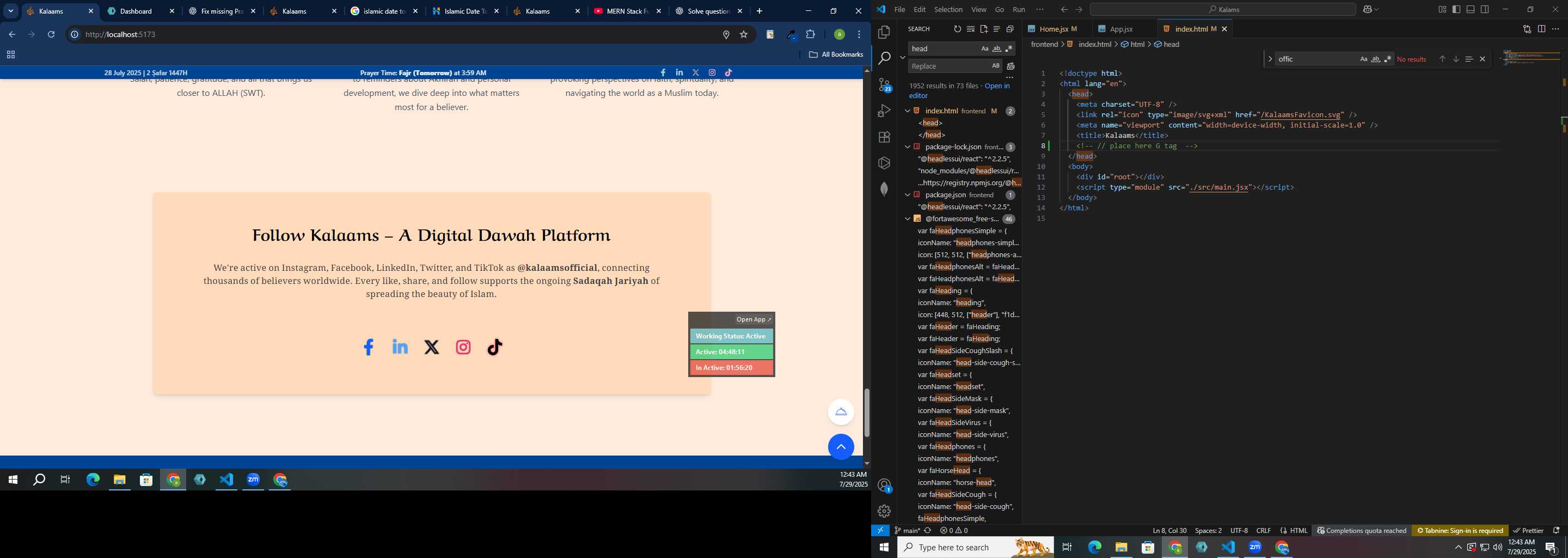Click main branch in VS Code status bar
This screenshot has height=558, width=1568.
(x=907, y=531)
